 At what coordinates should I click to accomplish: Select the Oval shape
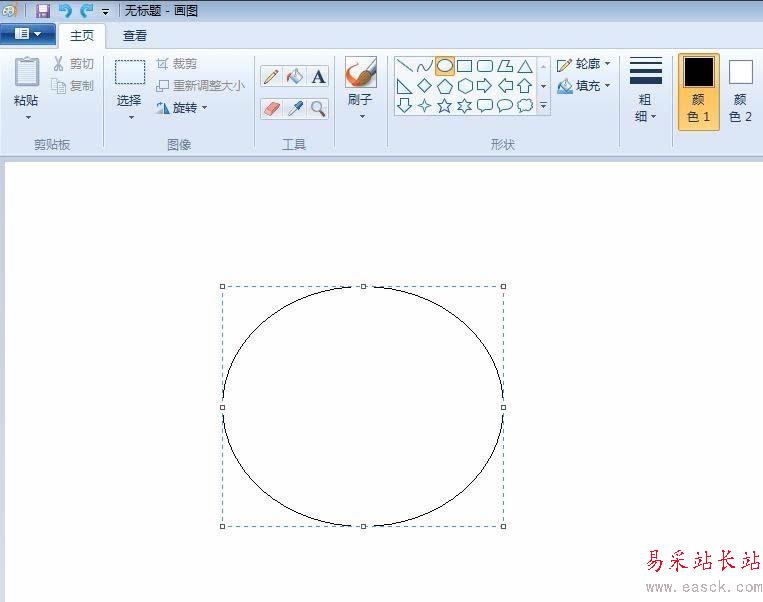pyautogui.click(x=445, y=66)
